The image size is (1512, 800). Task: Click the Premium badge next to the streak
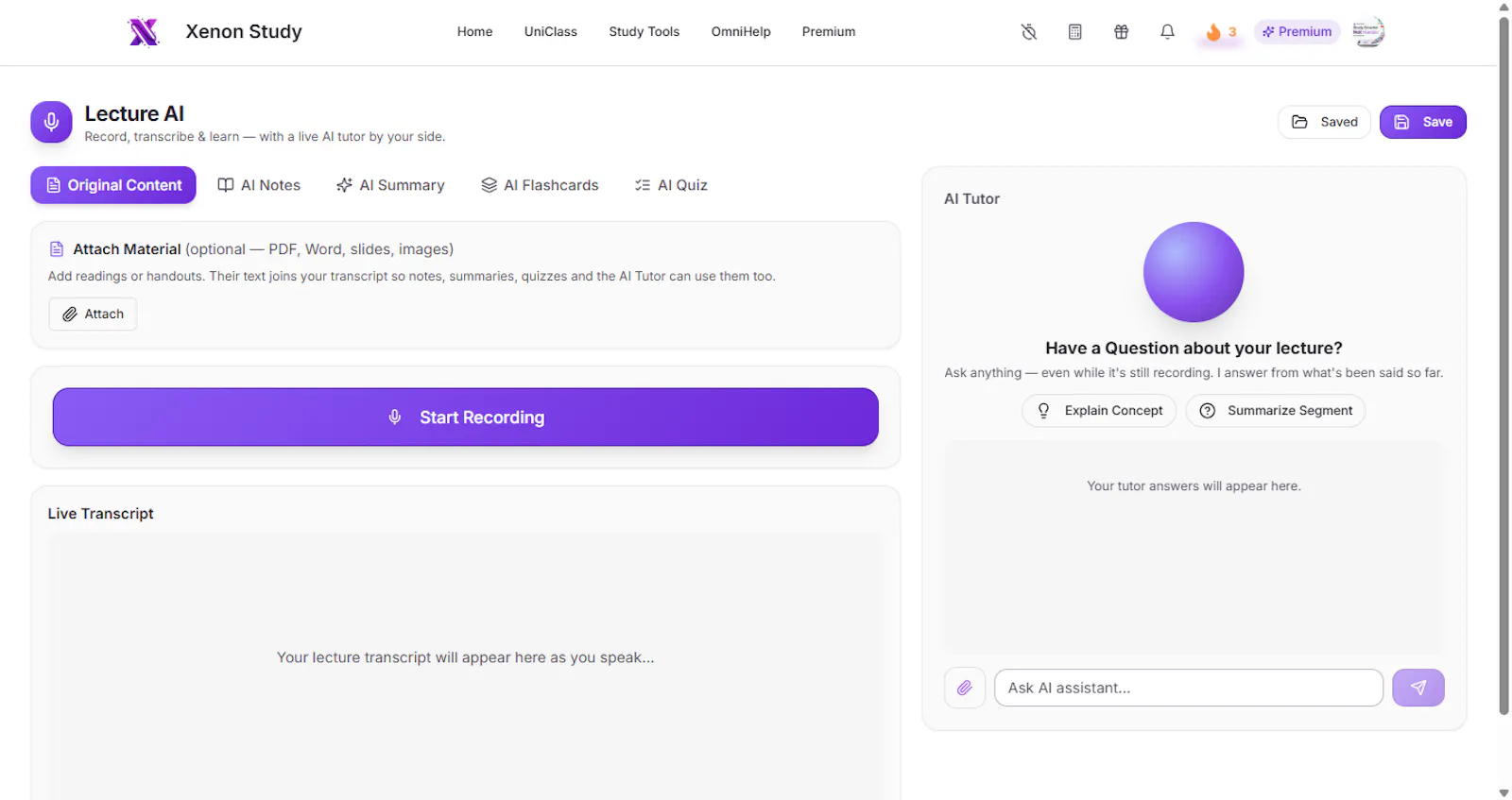pyautogui.click(x=1297, y=32)
